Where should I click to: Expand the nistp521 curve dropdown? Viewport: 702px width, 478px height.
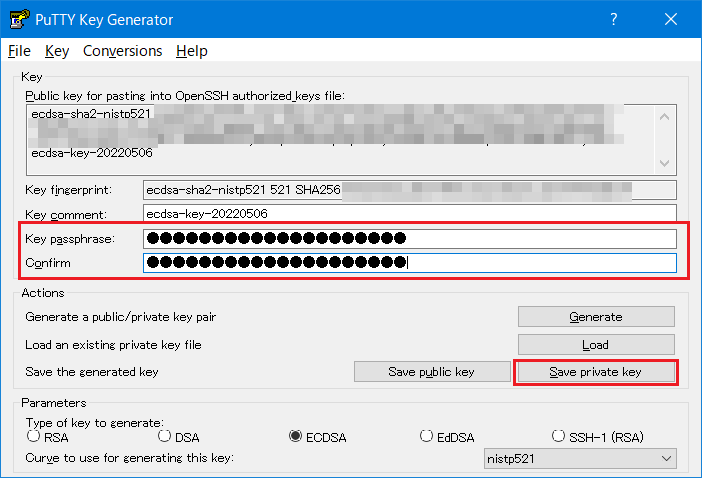click(579, 458)
